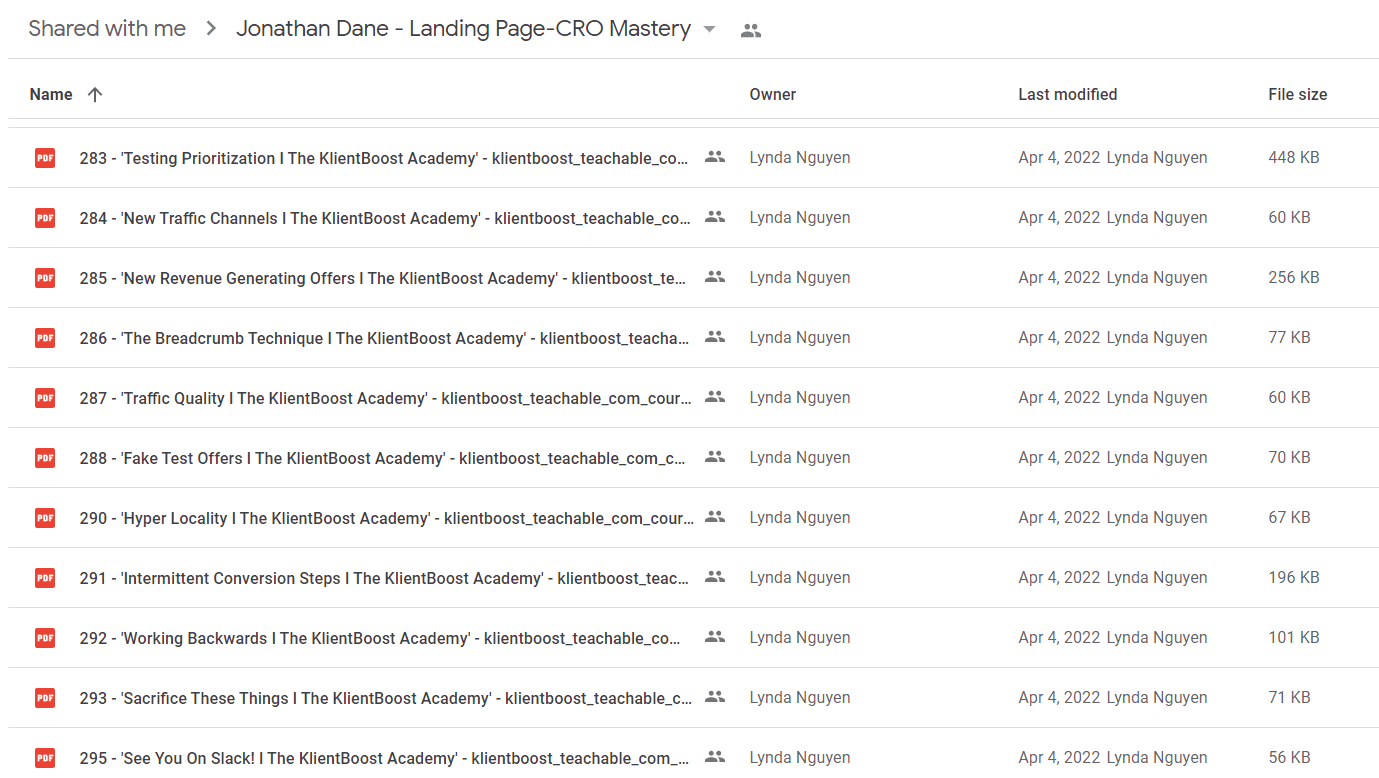Click shared people icon on file 285 row
The height and width of the screenshot is (778, 1379).
point(714,277)
